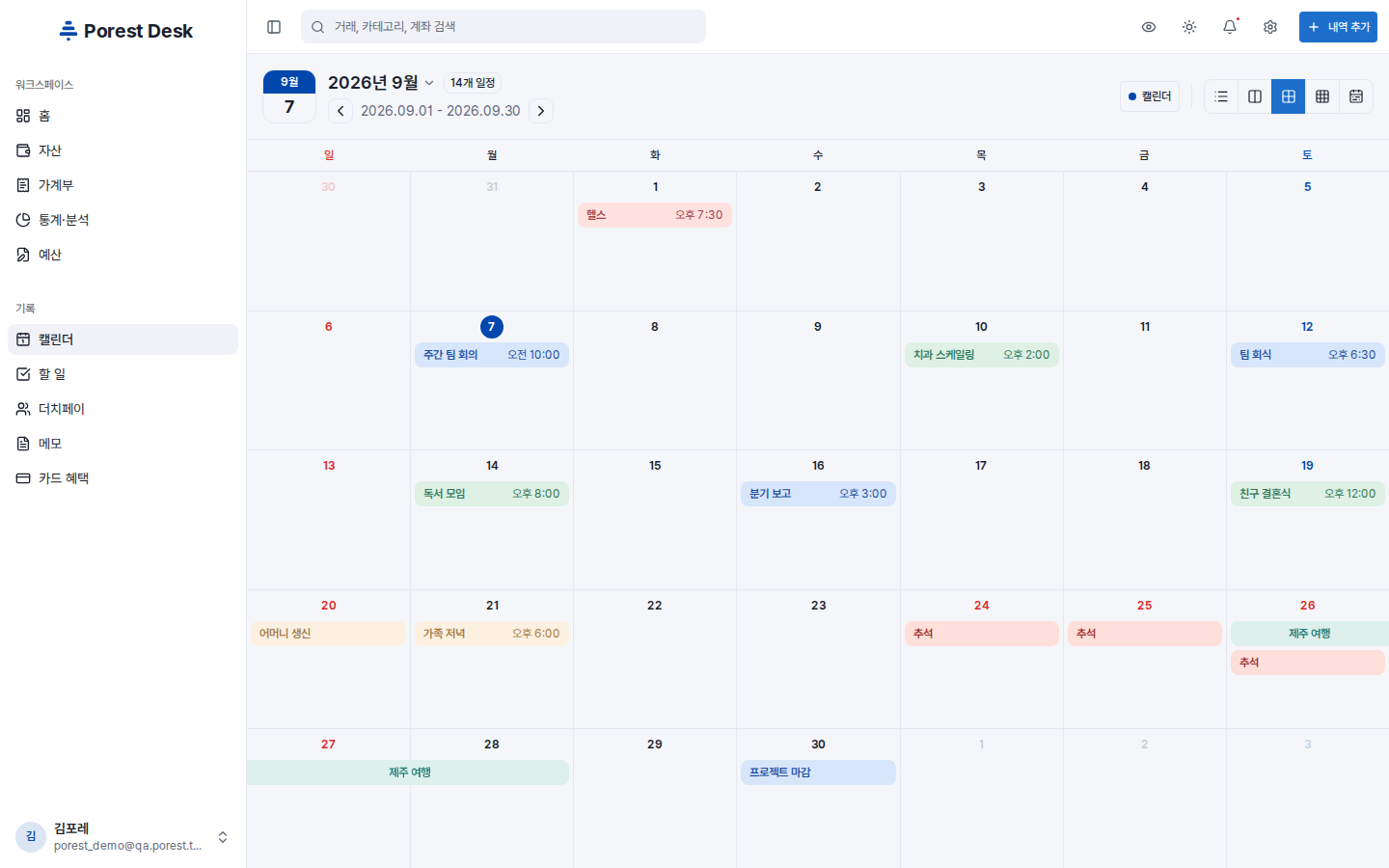1389x868 pixels.
Task: Switch to dense grid view icon
Action: point(1322,96)
